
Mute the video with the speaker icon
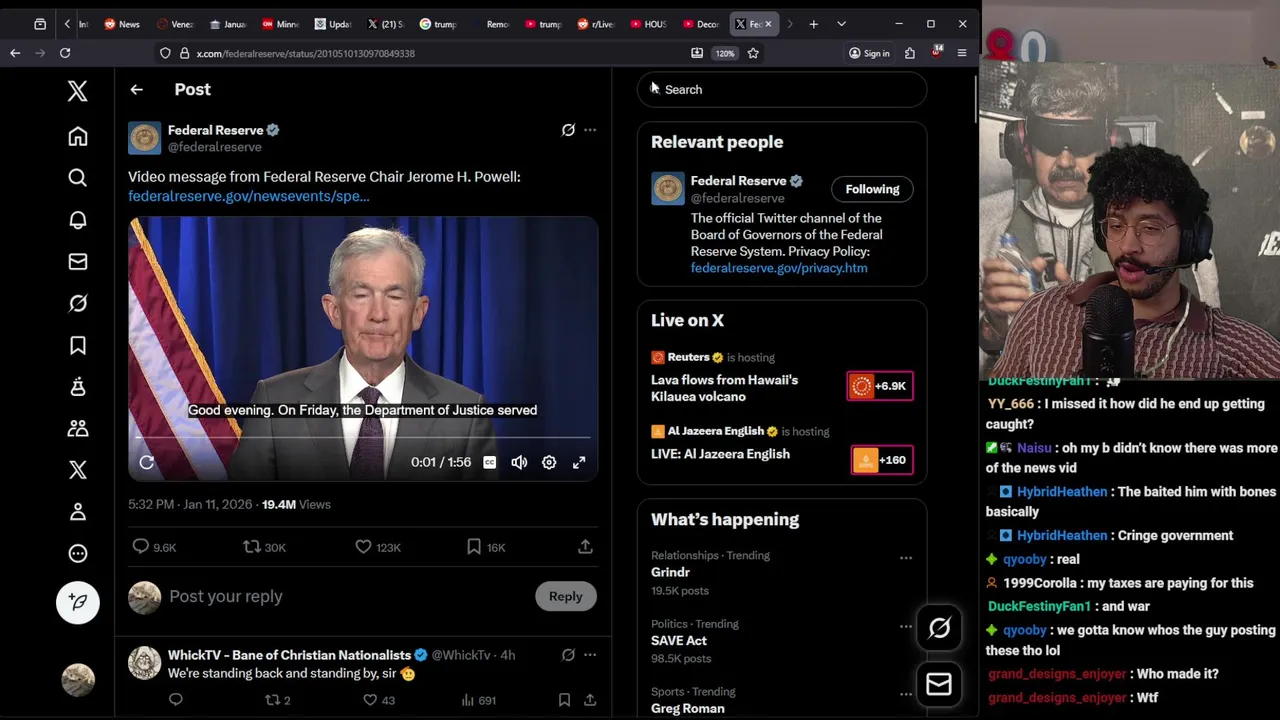pyautogui.click(x=519, y=462)
